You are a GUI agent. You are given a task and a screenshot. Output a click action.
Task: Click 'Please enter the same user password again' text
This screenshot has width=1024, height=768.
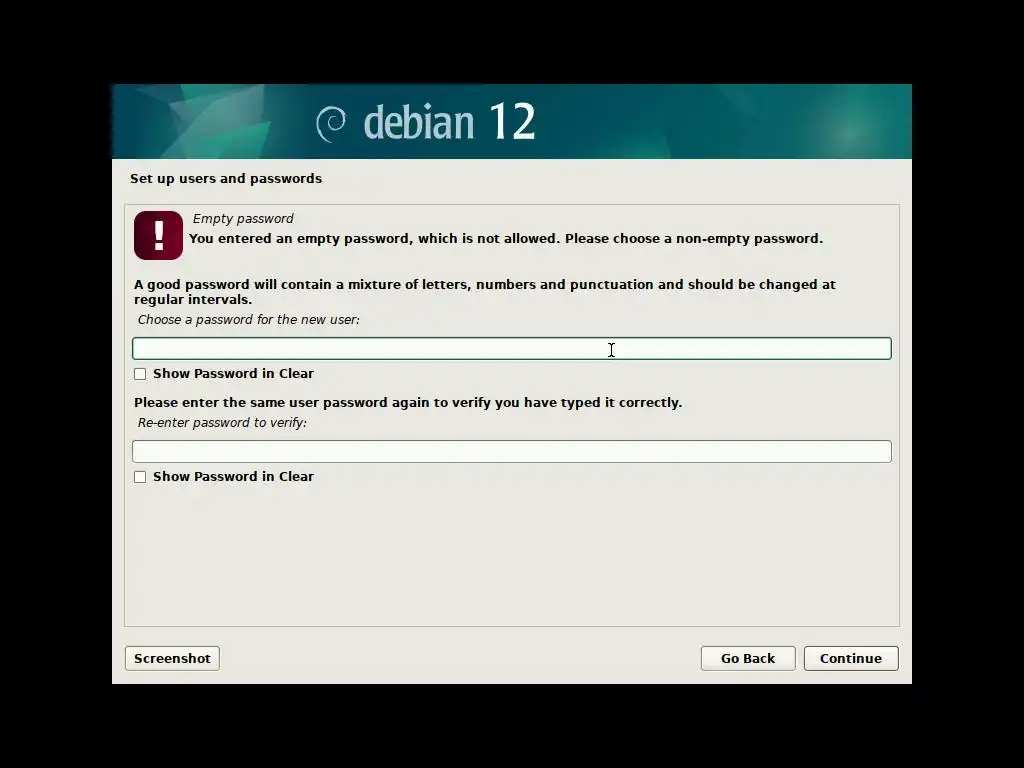click(408, 402)
